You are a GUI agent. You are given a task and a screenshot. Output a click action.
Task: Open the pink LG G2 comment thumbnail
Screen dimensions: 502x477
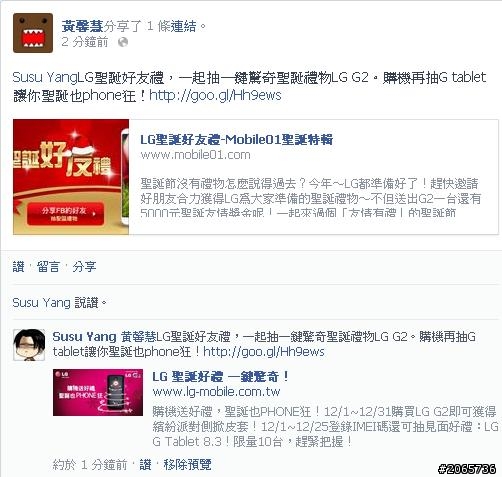pyautogui.click(x=98, y=392)
